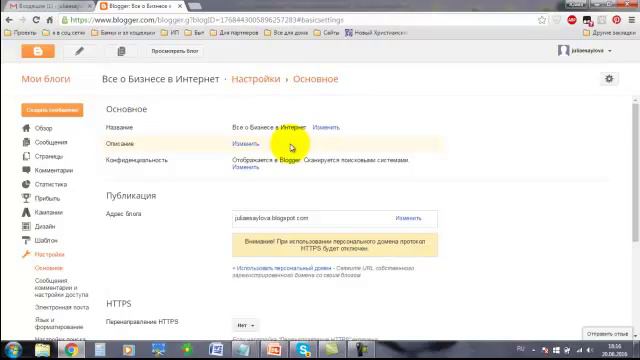This screenshot has width=640, height=360.
Task: Click Изменить link next to Название
Action: [326, 127]
